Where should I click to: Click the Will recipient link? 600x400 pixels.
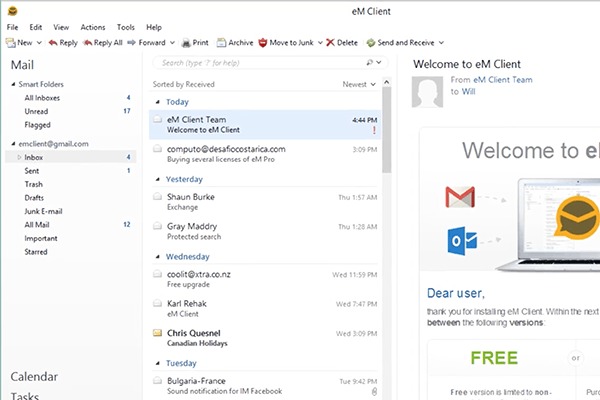coord(468,91)
